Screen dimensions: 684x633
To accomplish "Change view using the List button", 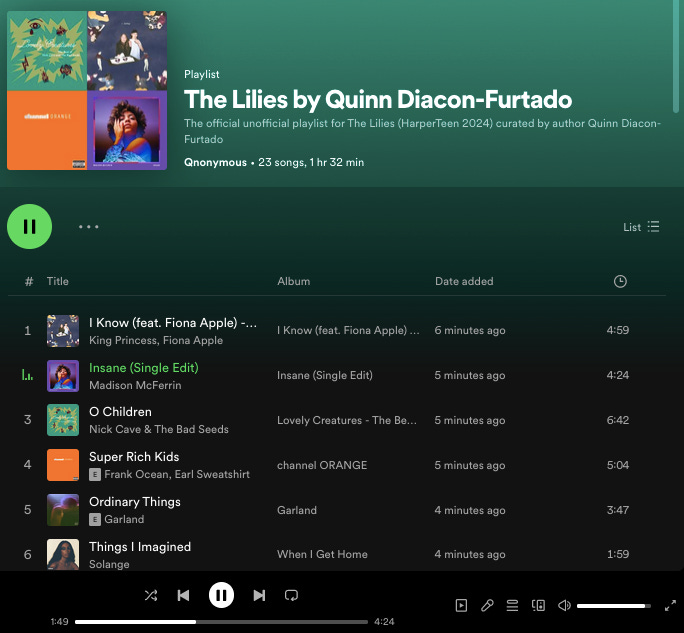I will (641, 227).
